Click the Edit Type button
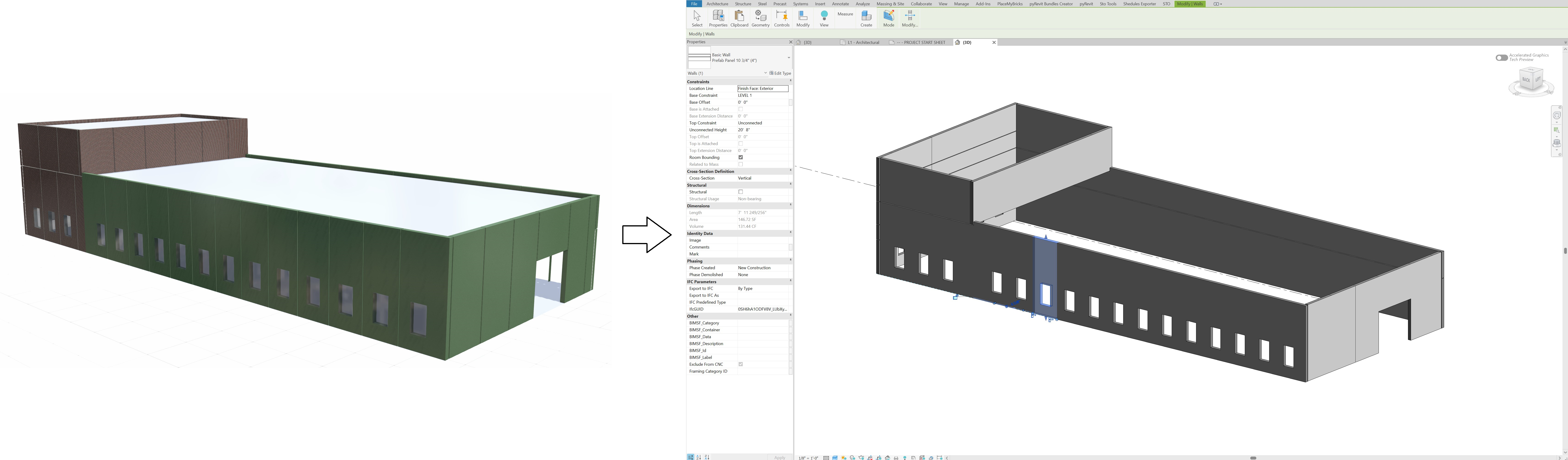This screenshot has width=1568, height=460. tap(780, 73)
